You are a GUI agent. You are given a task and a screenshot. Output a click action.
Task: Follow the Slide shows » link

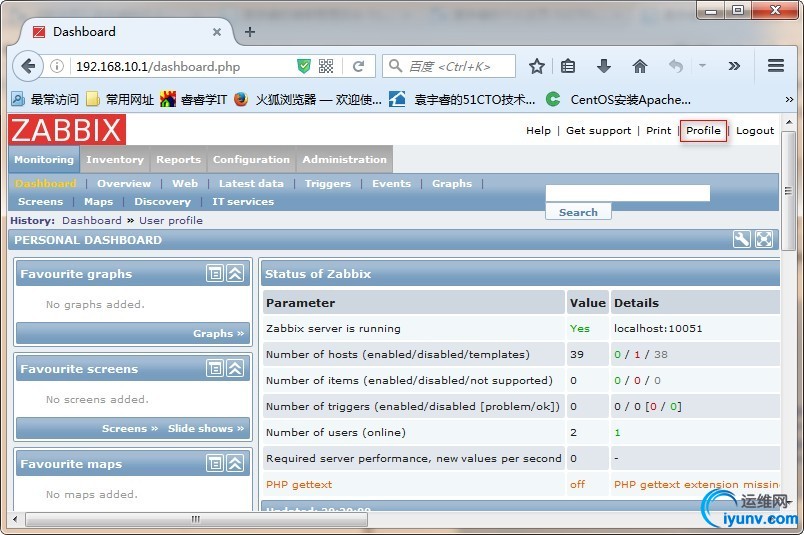206,428
